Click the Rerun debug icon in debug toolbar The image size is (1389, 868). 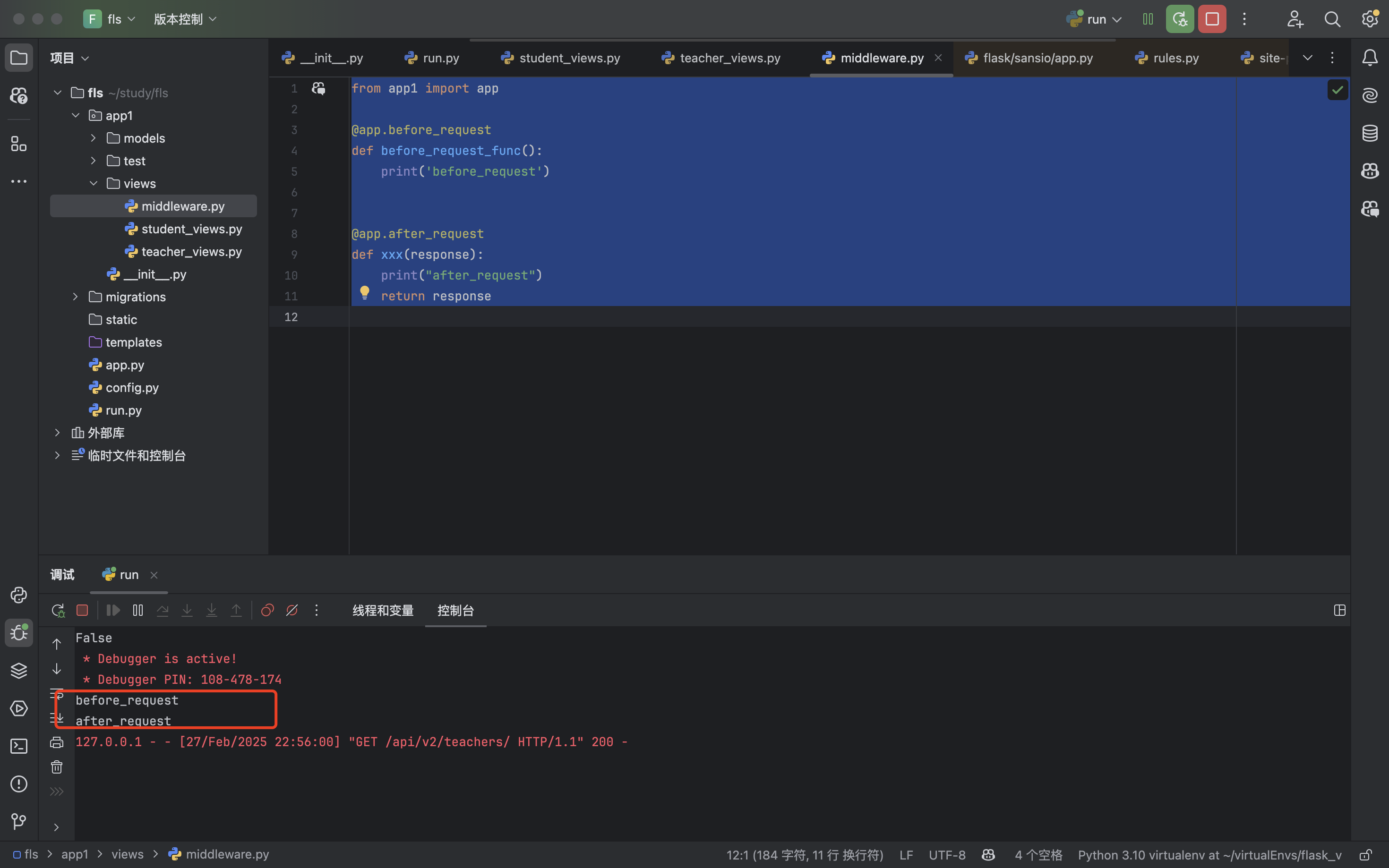click(58, 610)
